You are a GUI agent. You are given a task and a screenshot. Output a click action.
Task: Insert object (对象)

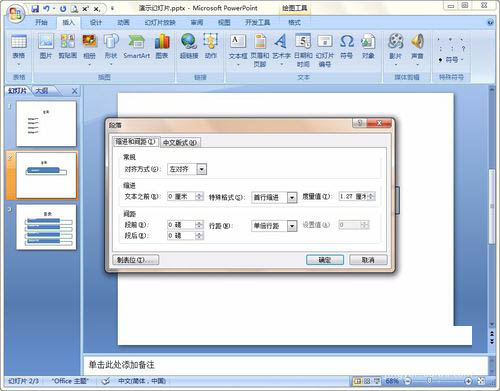click(368, 47)
